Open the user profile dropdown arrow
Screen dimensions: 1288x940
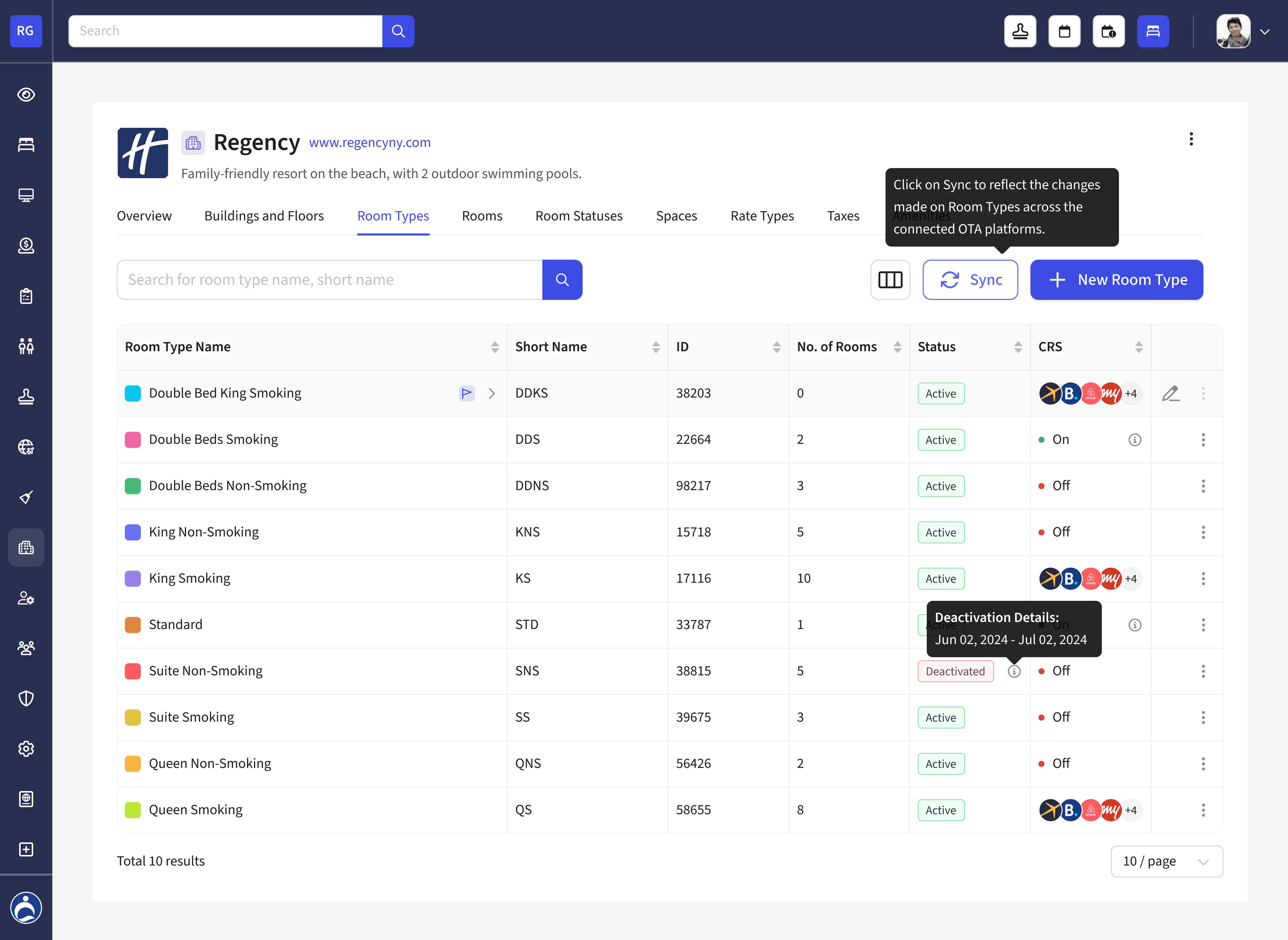tap(1265, 32)
